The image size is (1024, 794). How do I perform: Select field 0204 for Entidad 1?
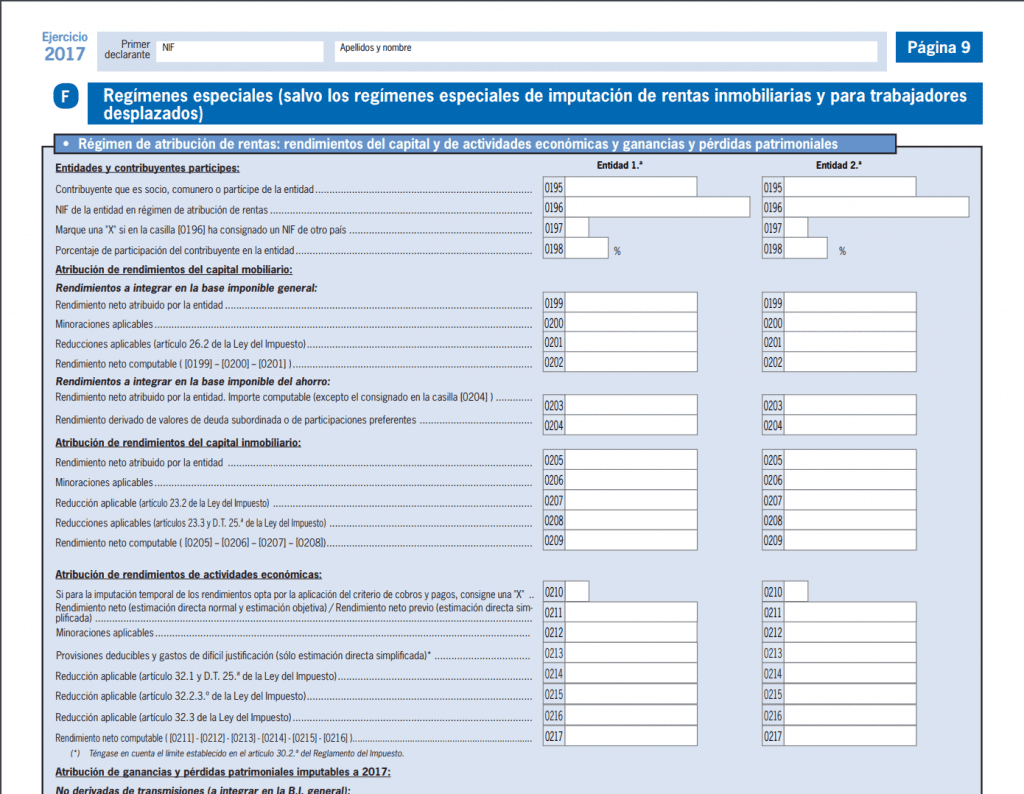[631, 425]
